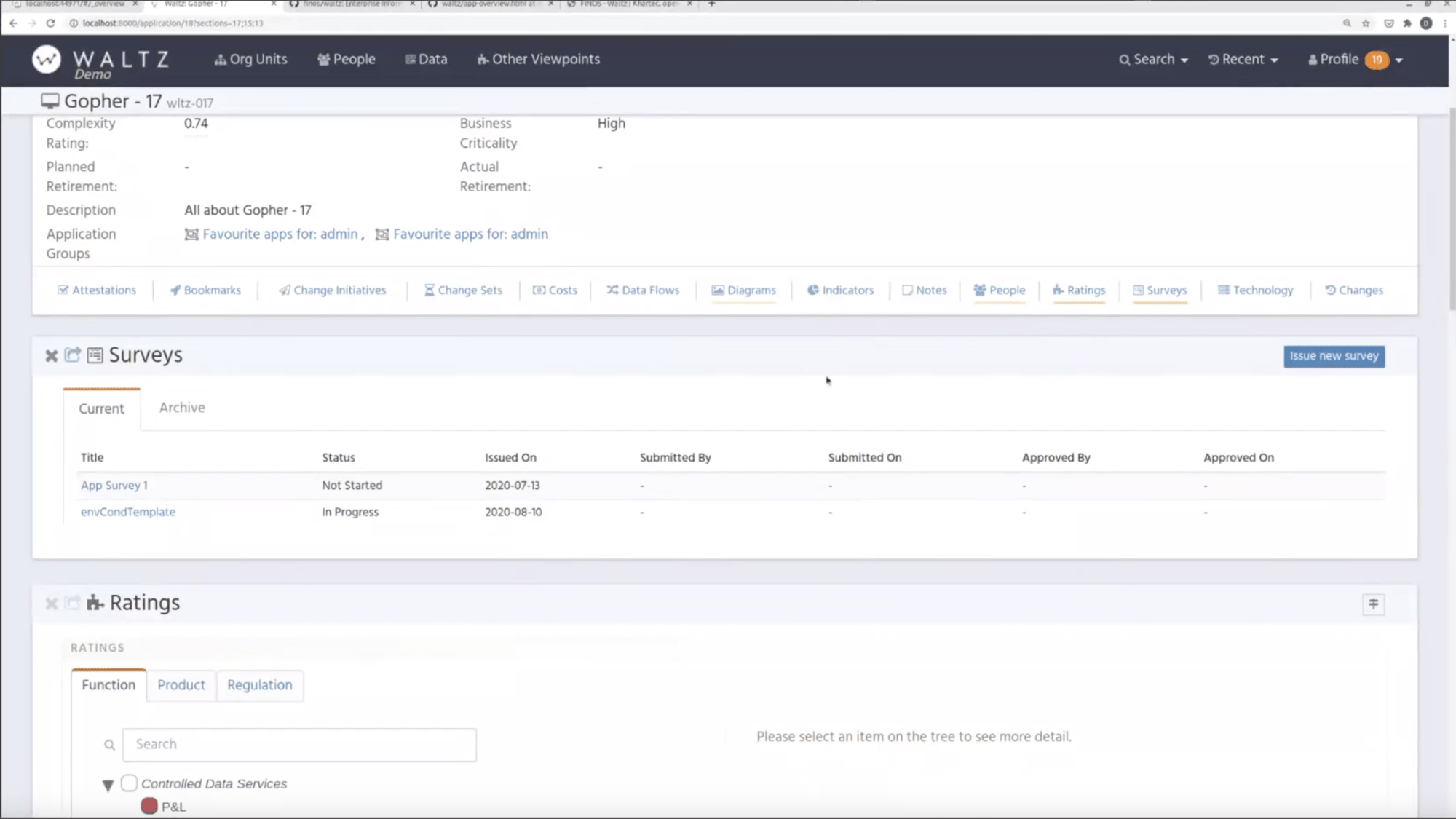Switch to the Archive surveys tab

pos(182,407)
